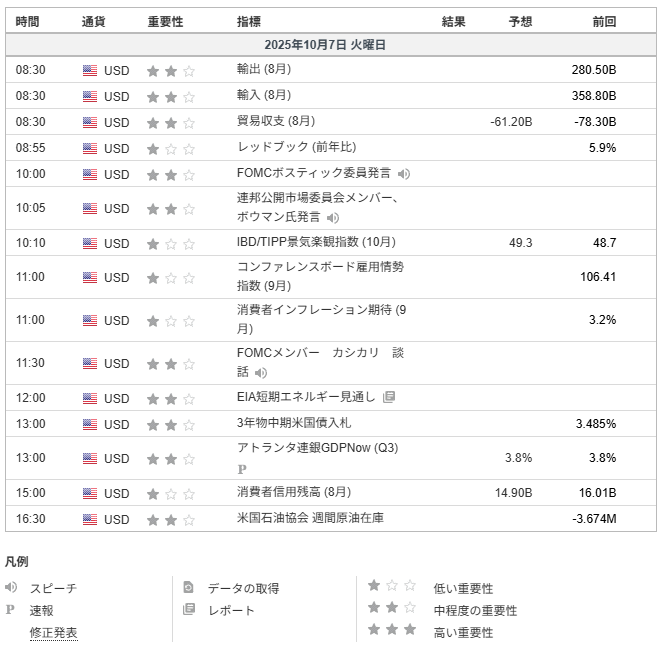663x647 pixels.
Task: Click speaker icon beside FOMCボスティック委員発言
Action: (404, 174)
